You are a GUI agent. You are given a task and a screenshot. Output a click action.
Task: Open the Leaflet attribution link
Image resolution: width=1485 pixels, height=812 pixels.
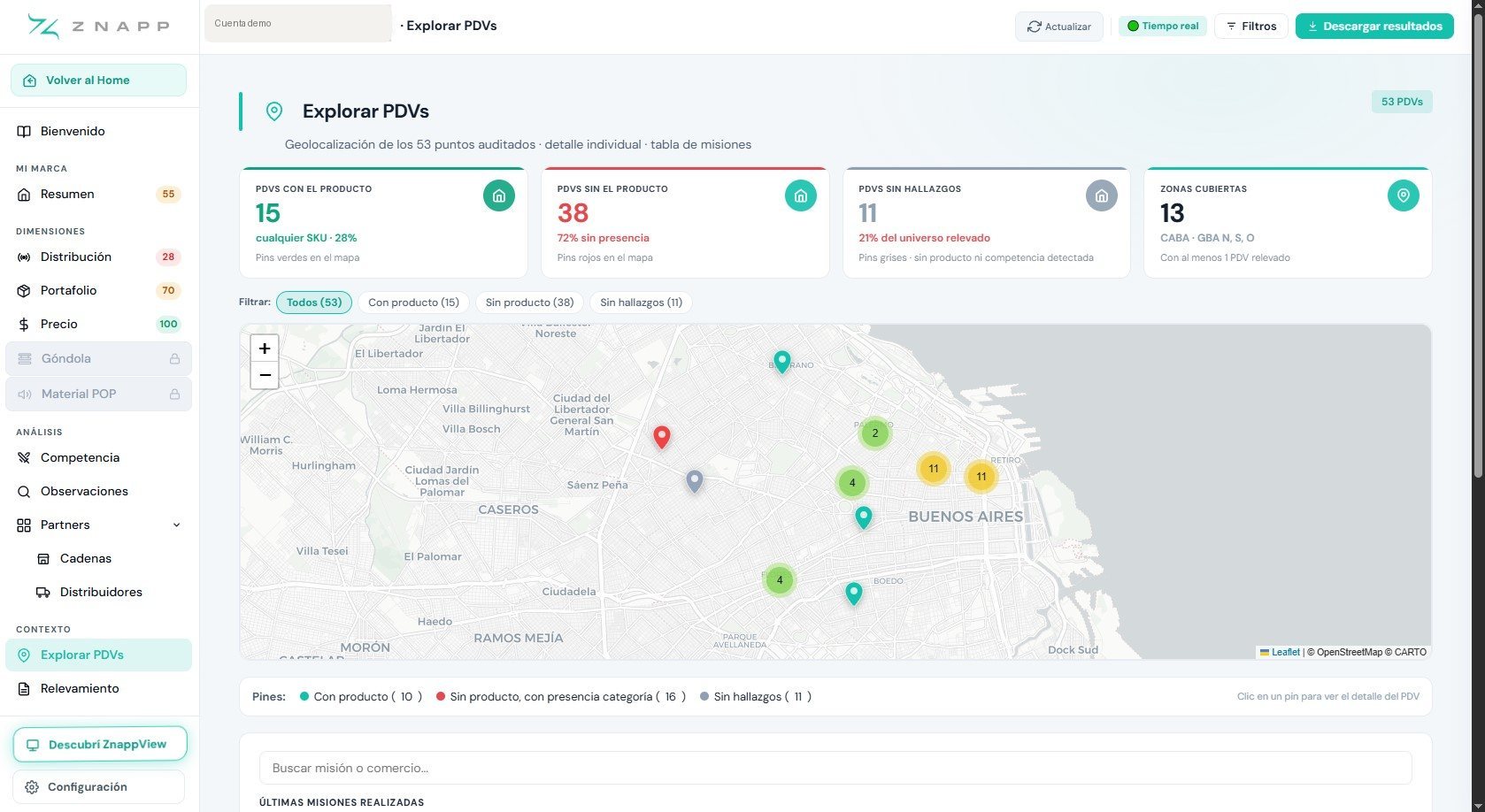[x=1285, y=652]
